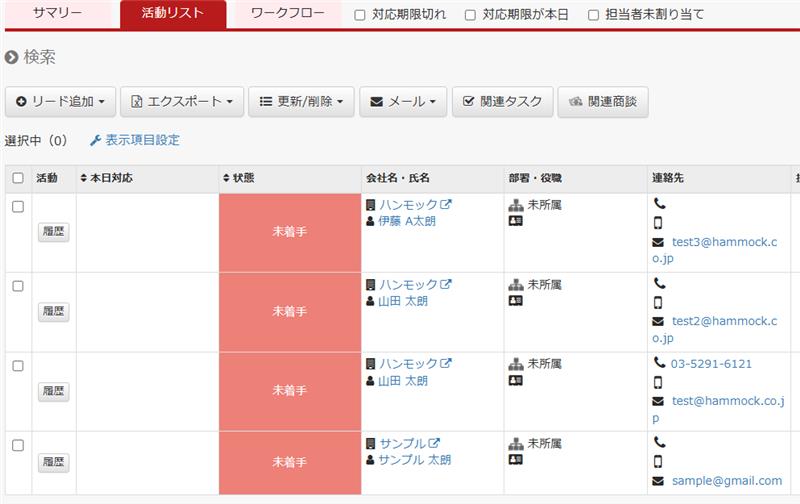Click the building icon beside サンプル company

pos(371,443)
